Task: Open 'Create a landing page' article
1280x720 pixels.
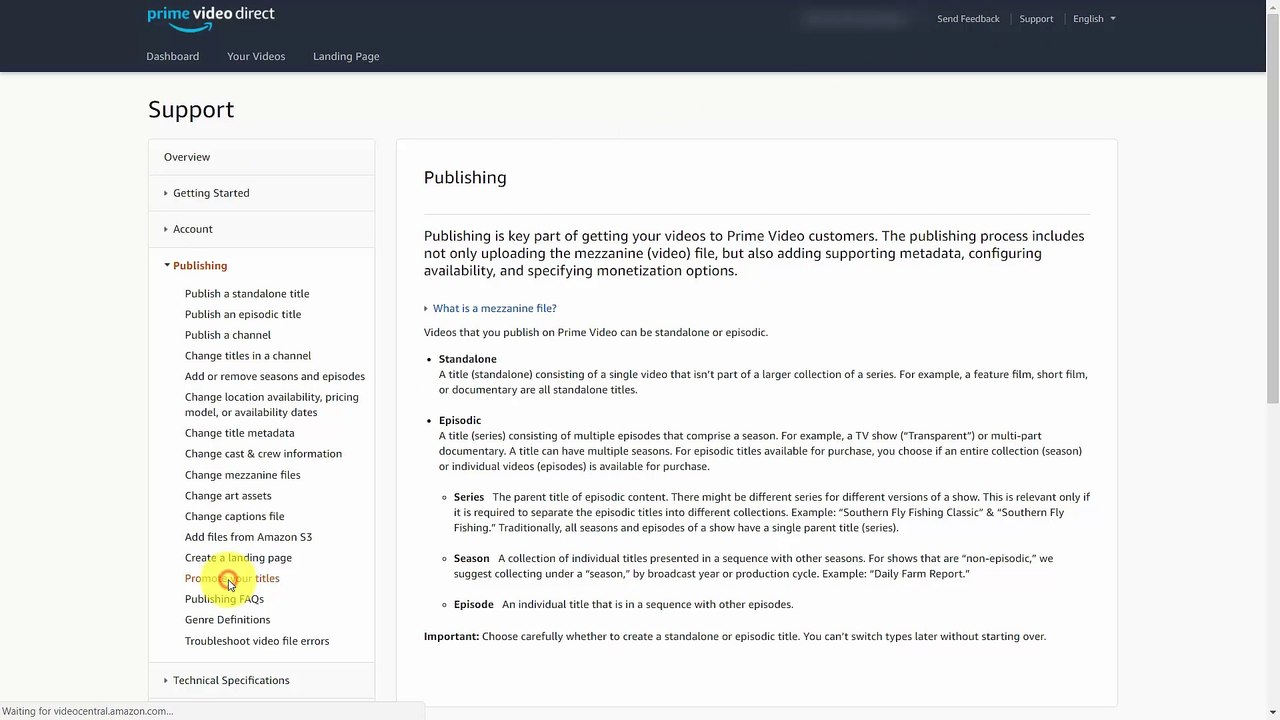Action: coord(238,558)
